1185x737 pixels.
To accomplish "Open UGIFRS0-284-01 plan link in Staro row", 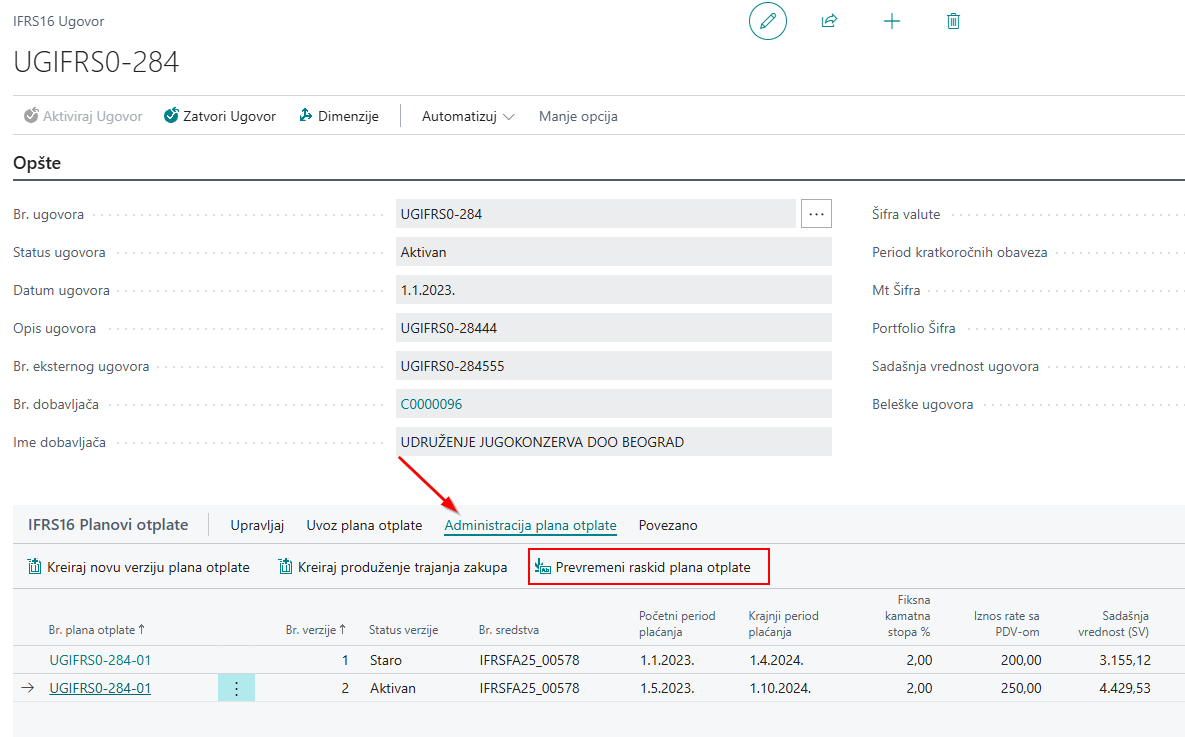I will (x=101, y=660).
